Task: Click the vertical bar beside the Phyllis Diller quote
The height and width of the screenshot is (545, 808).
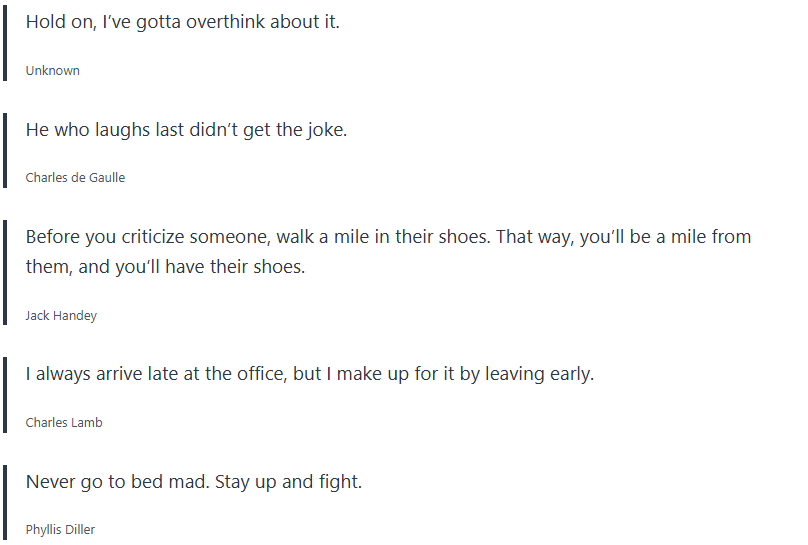Action: pyautogui.click(x=5, y=503)
